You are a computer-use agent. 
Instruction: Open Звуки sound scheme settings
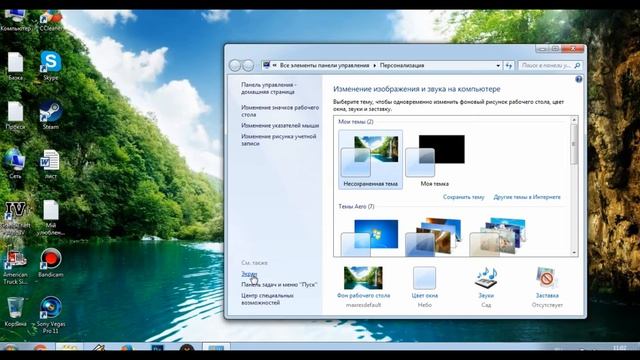point(486,287)
